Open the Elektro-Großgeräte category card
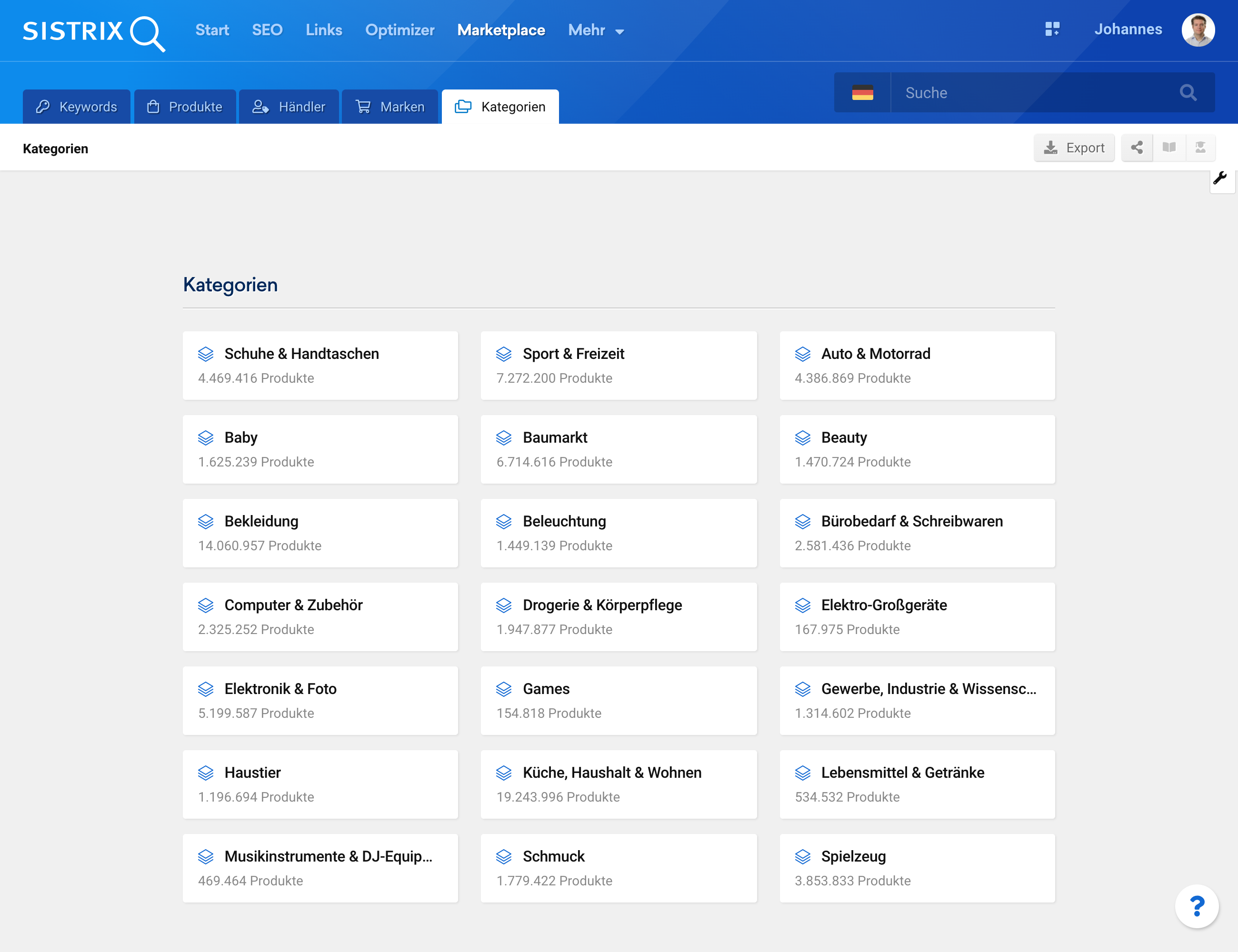The image size is (1238, 952). point(917,616)
